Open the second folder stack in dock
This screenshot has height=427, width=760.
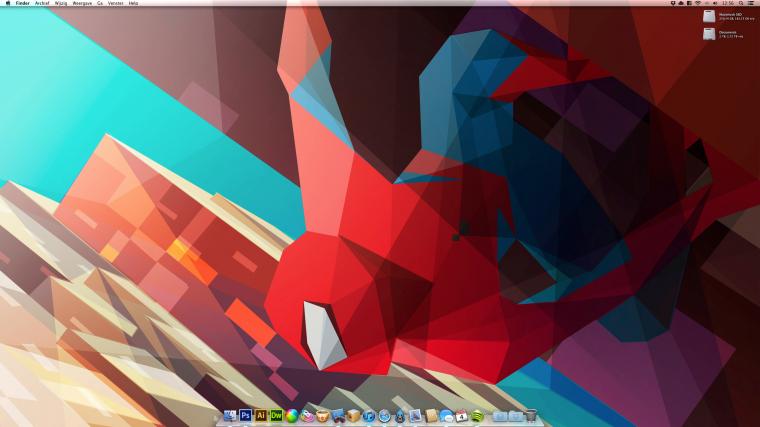515,416
